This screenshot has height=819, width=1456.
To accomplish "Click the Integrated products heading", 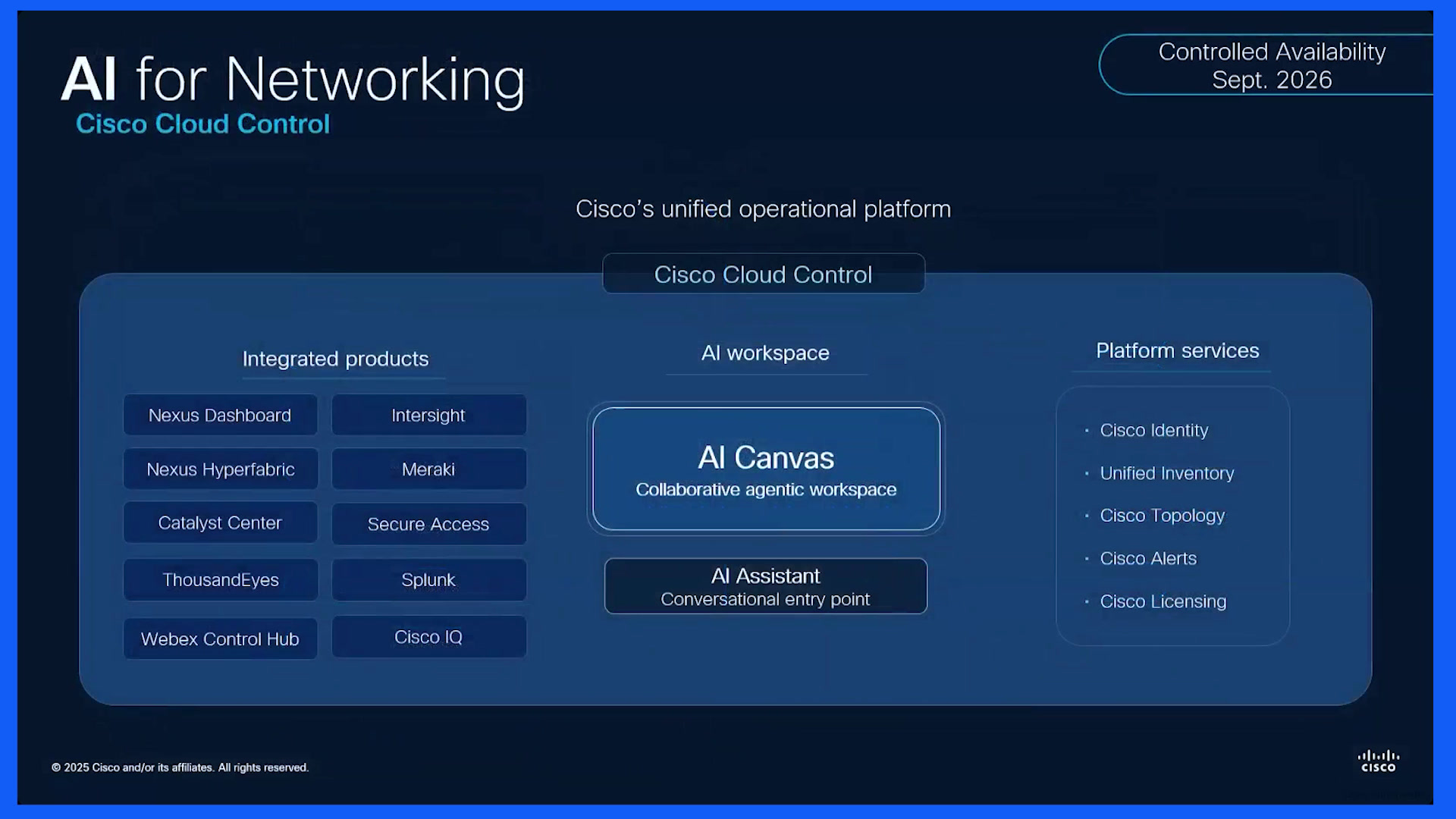I will [x=335, y=359].
